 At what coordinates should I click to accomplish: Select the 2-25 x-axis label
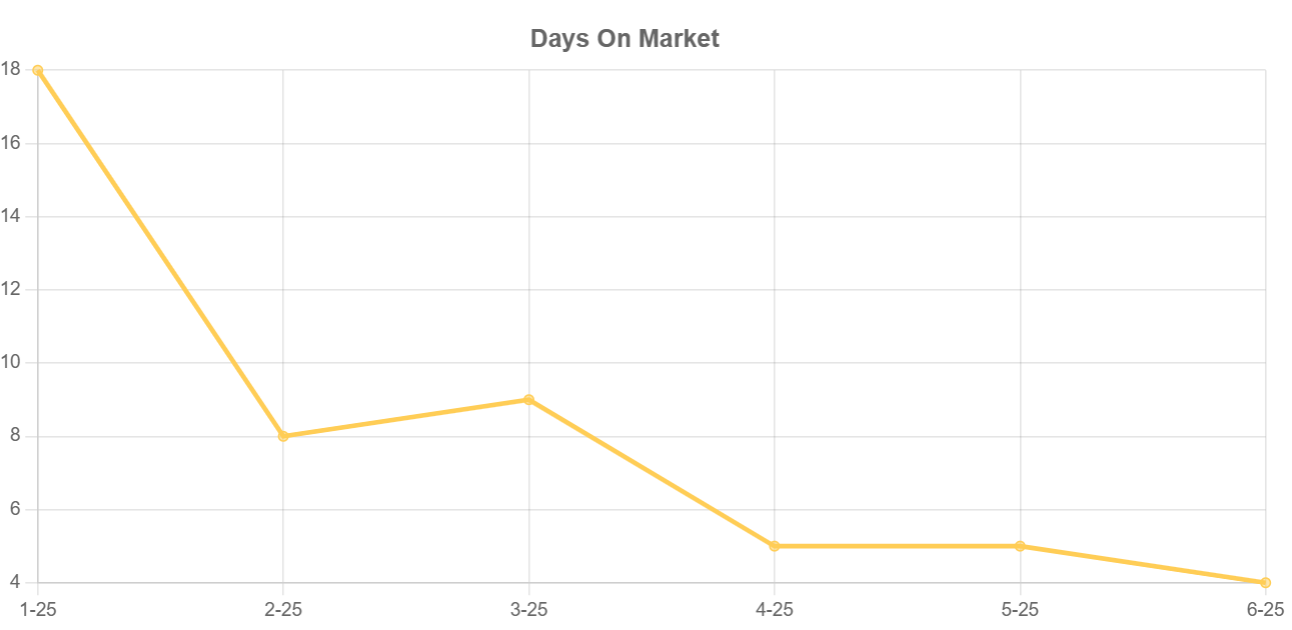click(283, 609)
